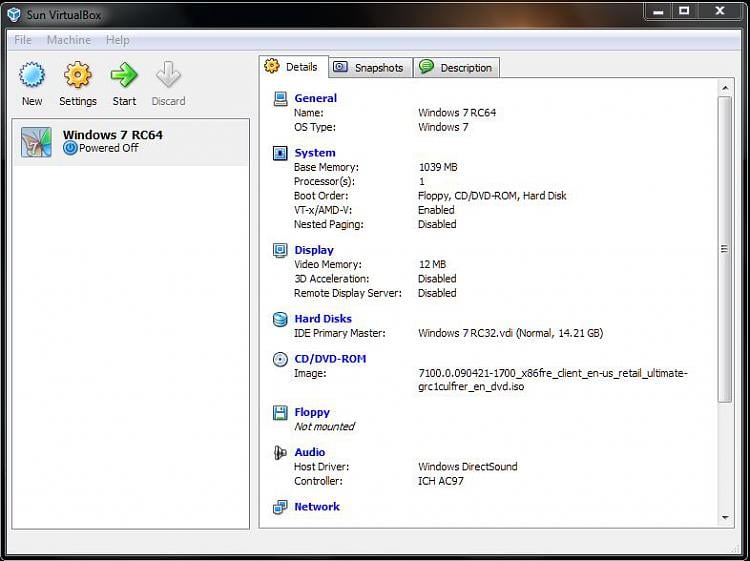Minimize the Sun VirtualBox window
The width and height of the screenshot is (750, 561).
tap(659, 11)
